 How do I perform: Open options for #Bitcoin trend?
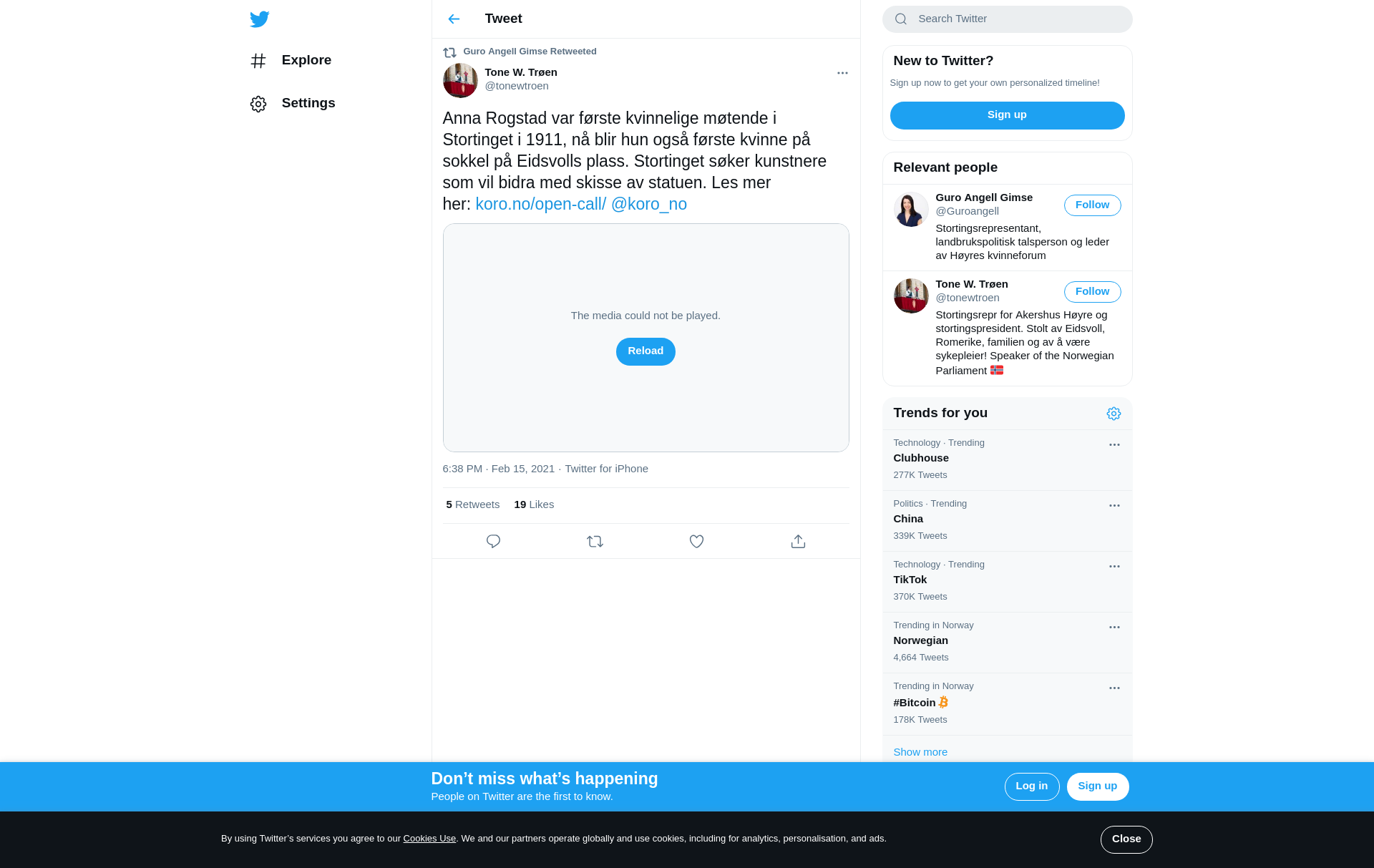(1114, 688)
